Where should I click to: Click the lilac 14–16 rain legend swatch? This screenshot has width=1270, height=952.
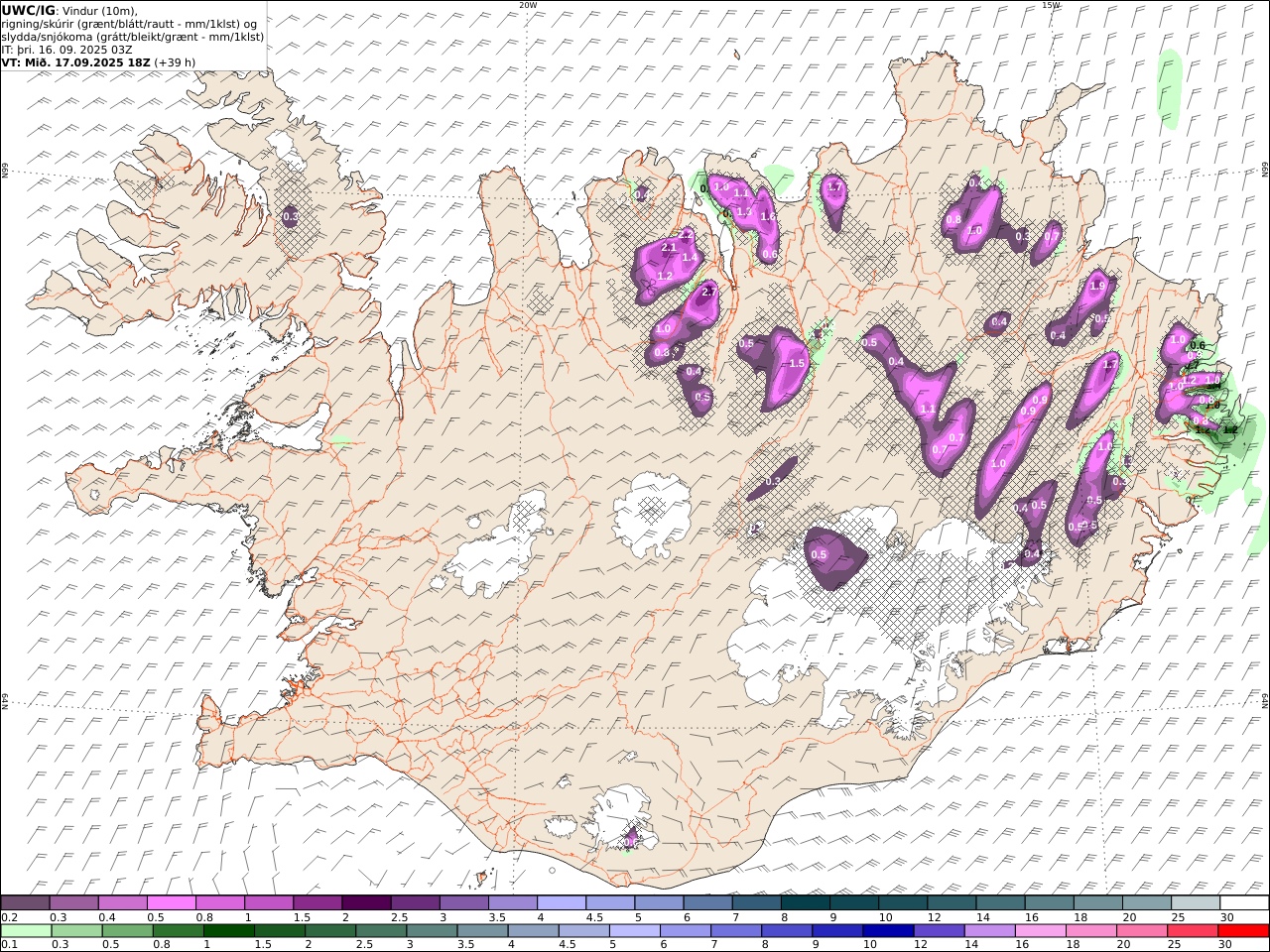(989, 931)
